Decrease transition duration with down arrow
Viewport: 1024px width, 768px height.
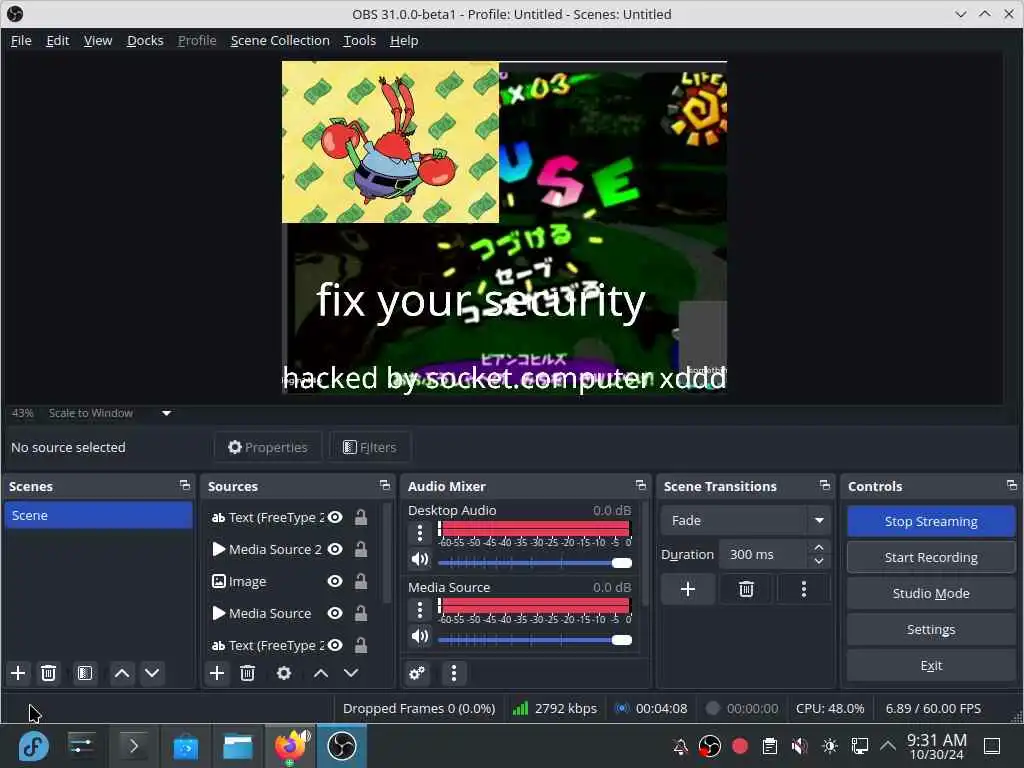pos(819,562)
